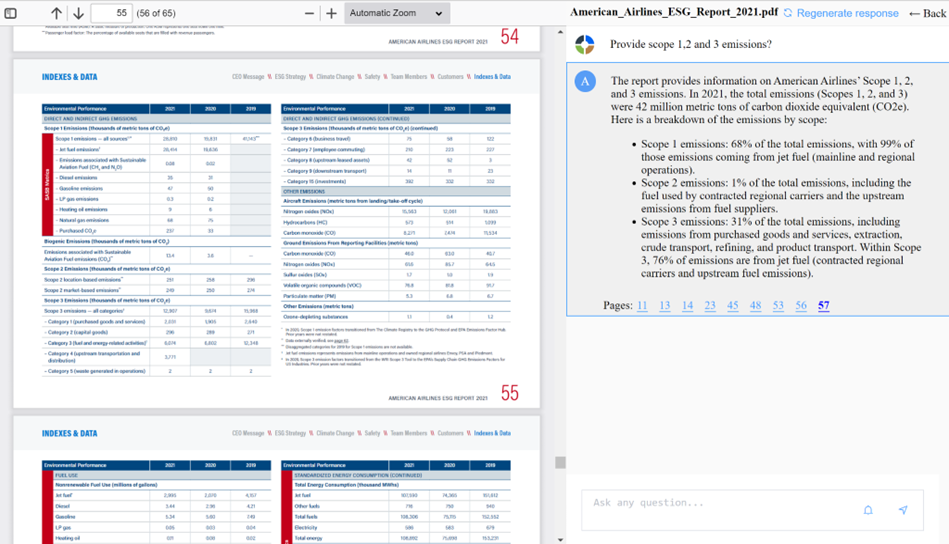Viewport: 949px width, 544px height.
Task: Click 'ESG Strategy' in page 55 header navigation
Action: (290, 77)
